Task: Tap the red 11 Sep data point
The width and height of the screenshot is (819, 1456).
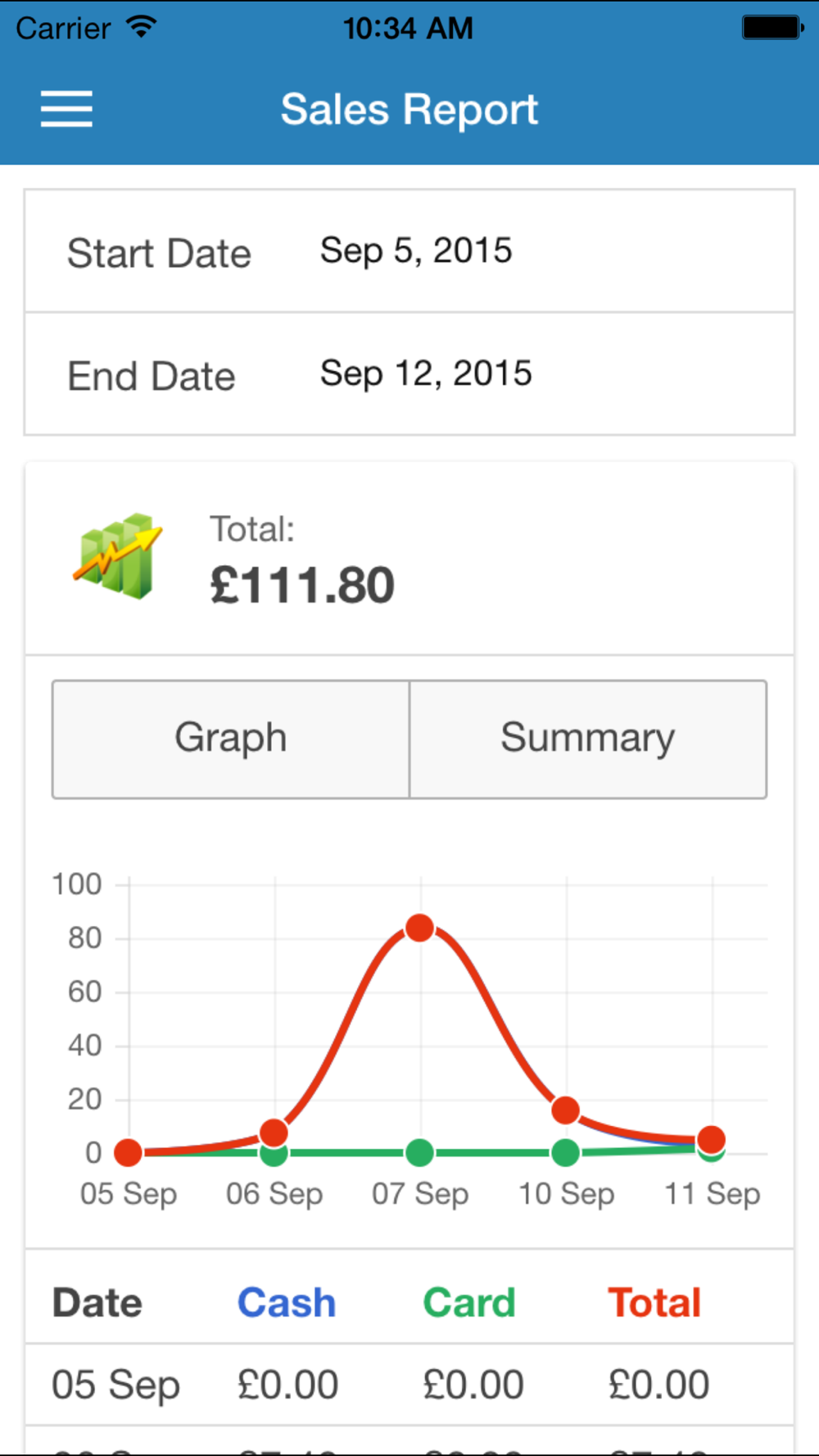Action: pyautogui.click(x=711, y=1138)
